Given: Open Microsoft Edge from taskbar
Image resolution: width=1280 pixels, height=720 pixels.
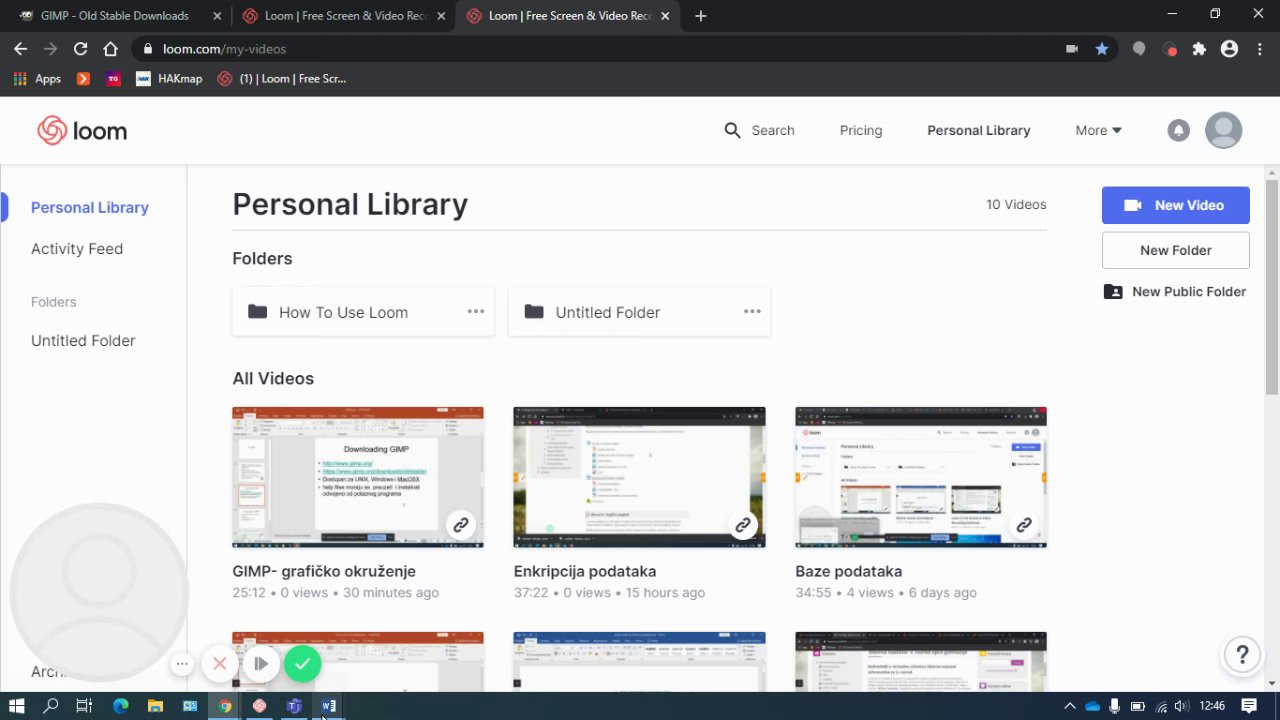Looking at the screenshot, I should coord(121,706).
